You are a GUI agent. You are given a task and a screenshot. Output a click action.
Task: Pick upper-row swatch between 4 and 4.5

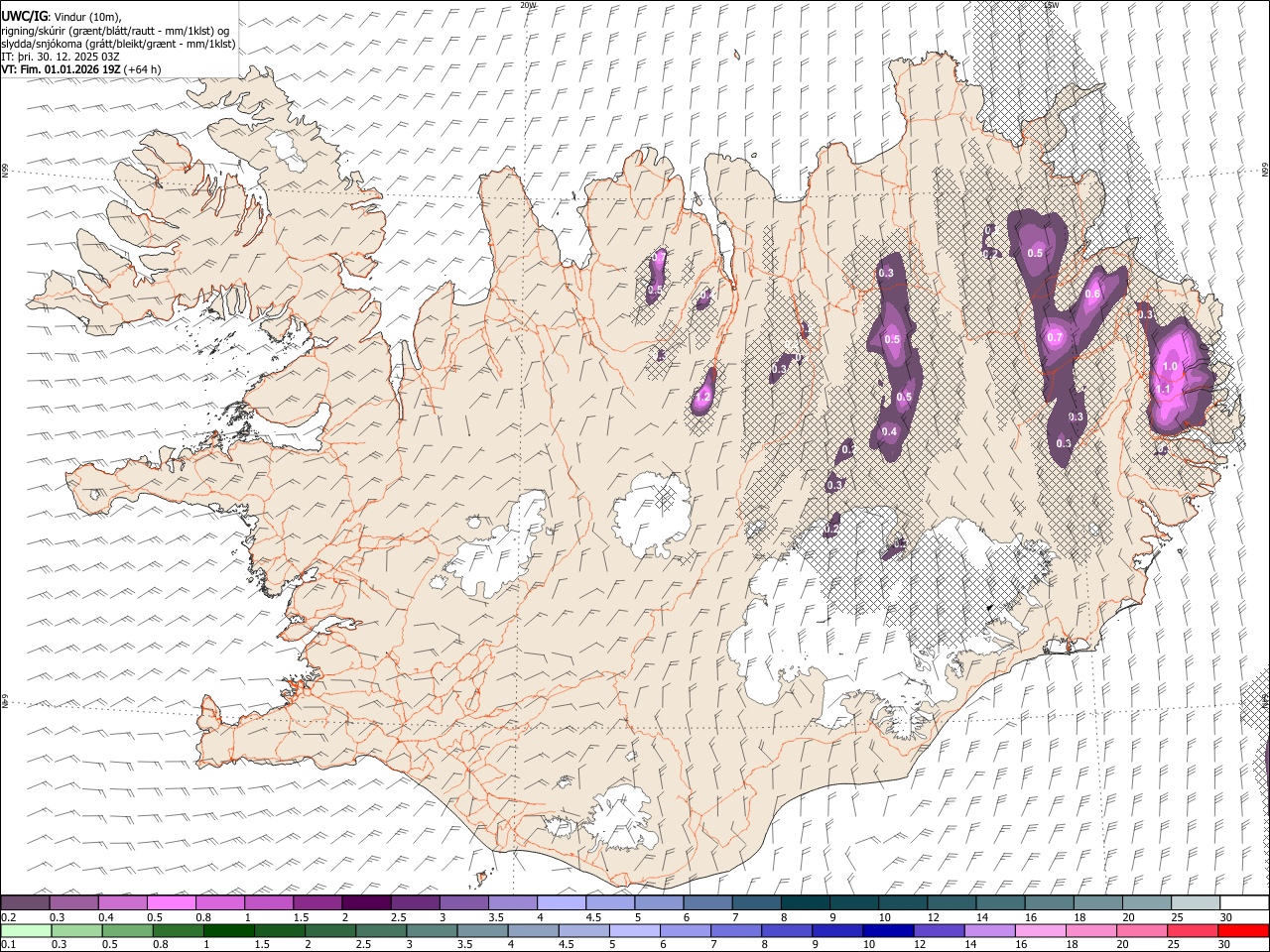pyautogui.click(x=562, y=902)
